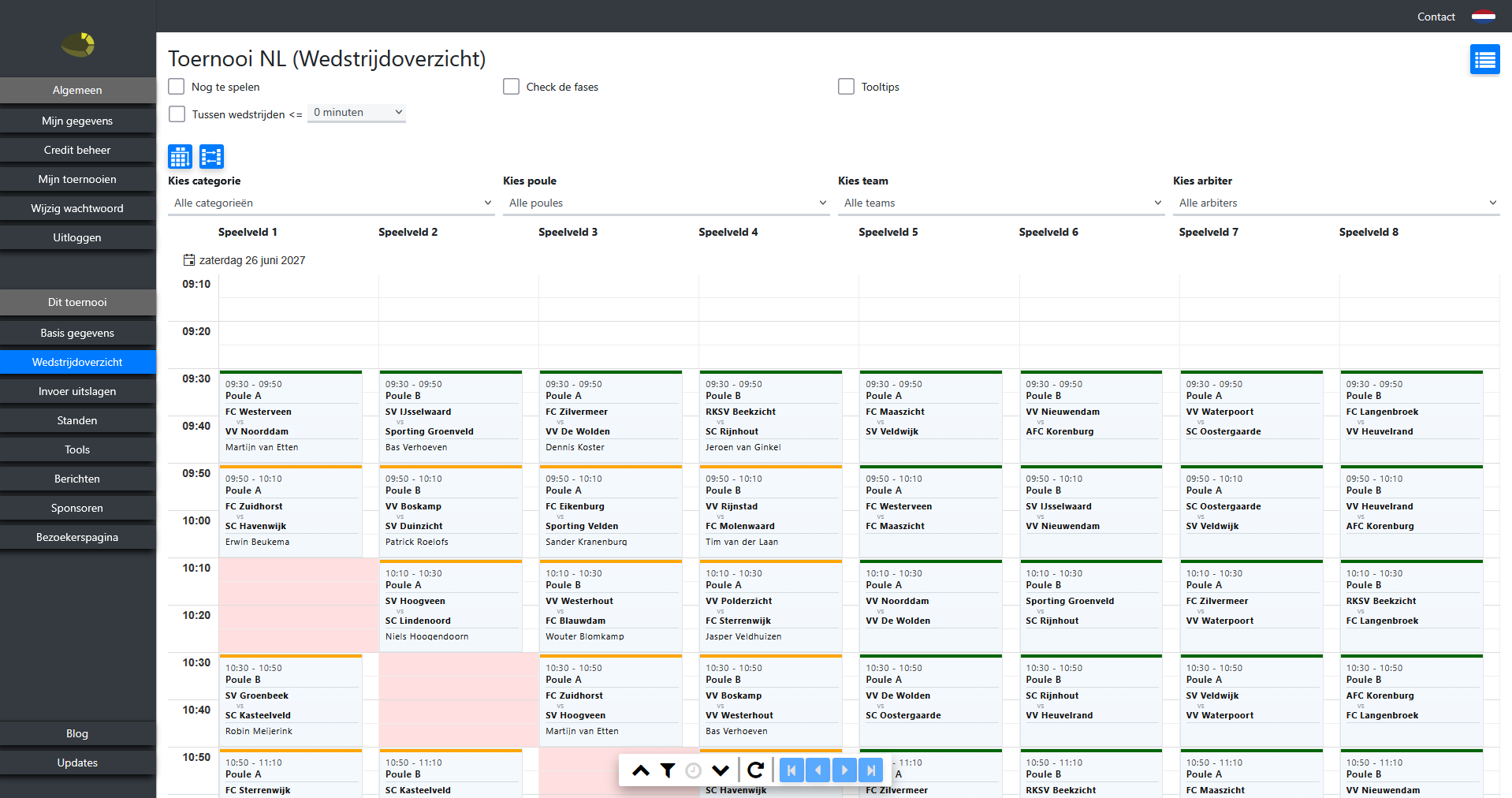The height and width of the screenshot is (798, 1512).
Task: Go to Invoer uitslagen
Action: coord(77,391)
